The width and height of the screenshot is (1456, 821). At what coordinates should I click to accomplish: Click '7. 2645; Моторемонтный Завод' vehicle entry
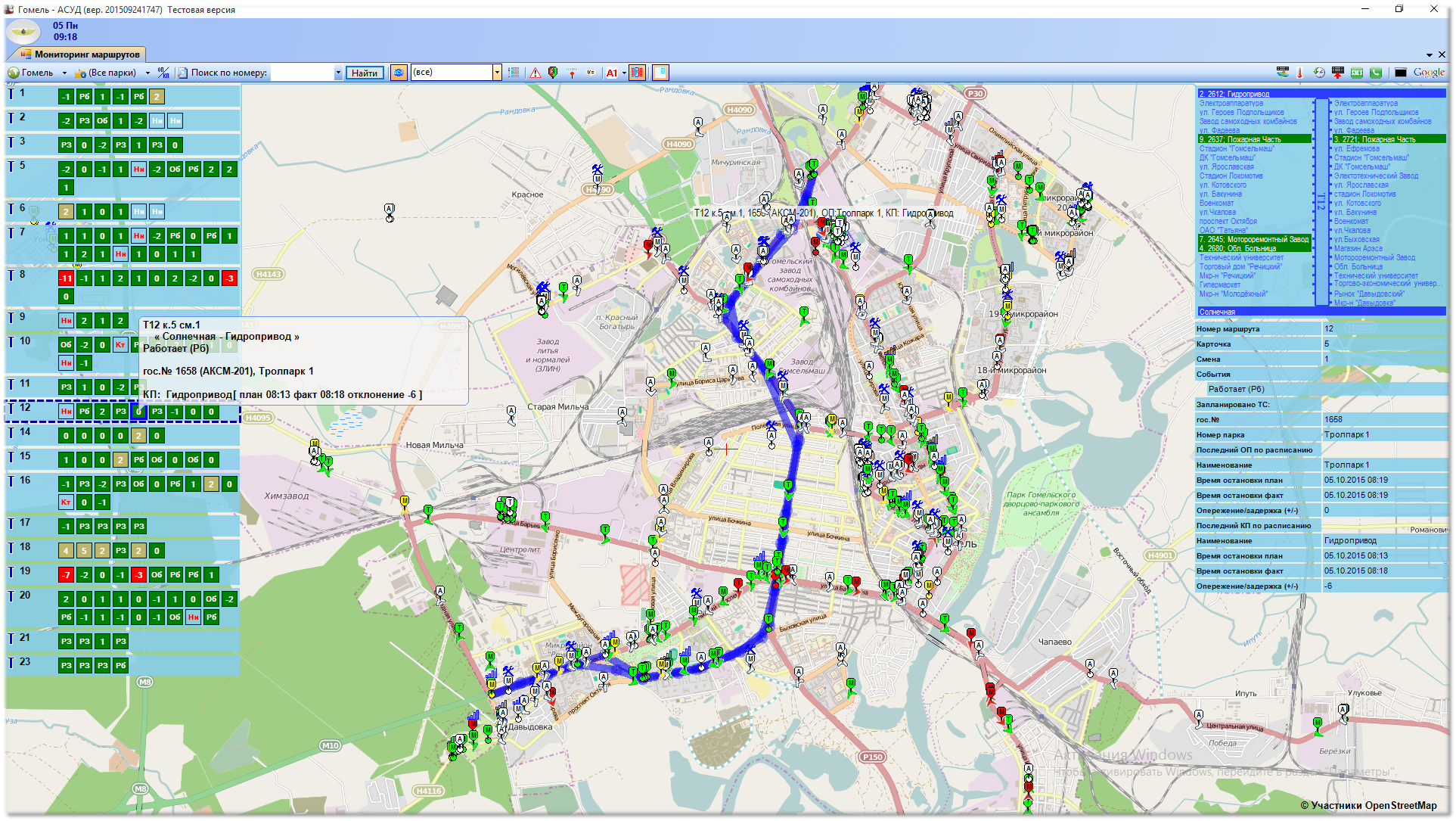coord(1254,239)
